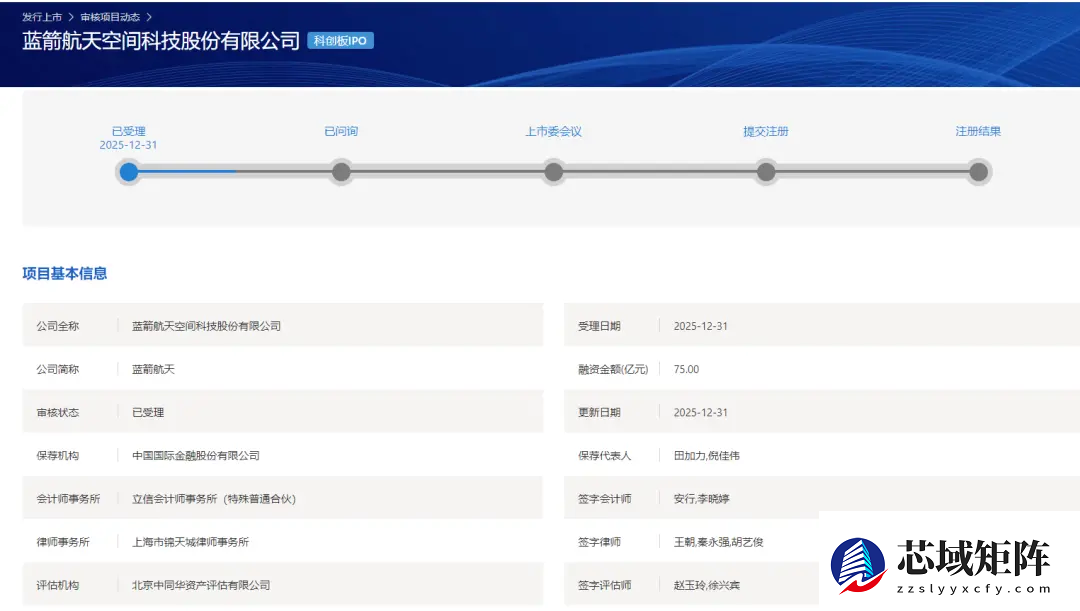Click sponsor 中国国际金融股份有限公司
The height and width of the screenshot is (611, 1080).
(197, 454)
